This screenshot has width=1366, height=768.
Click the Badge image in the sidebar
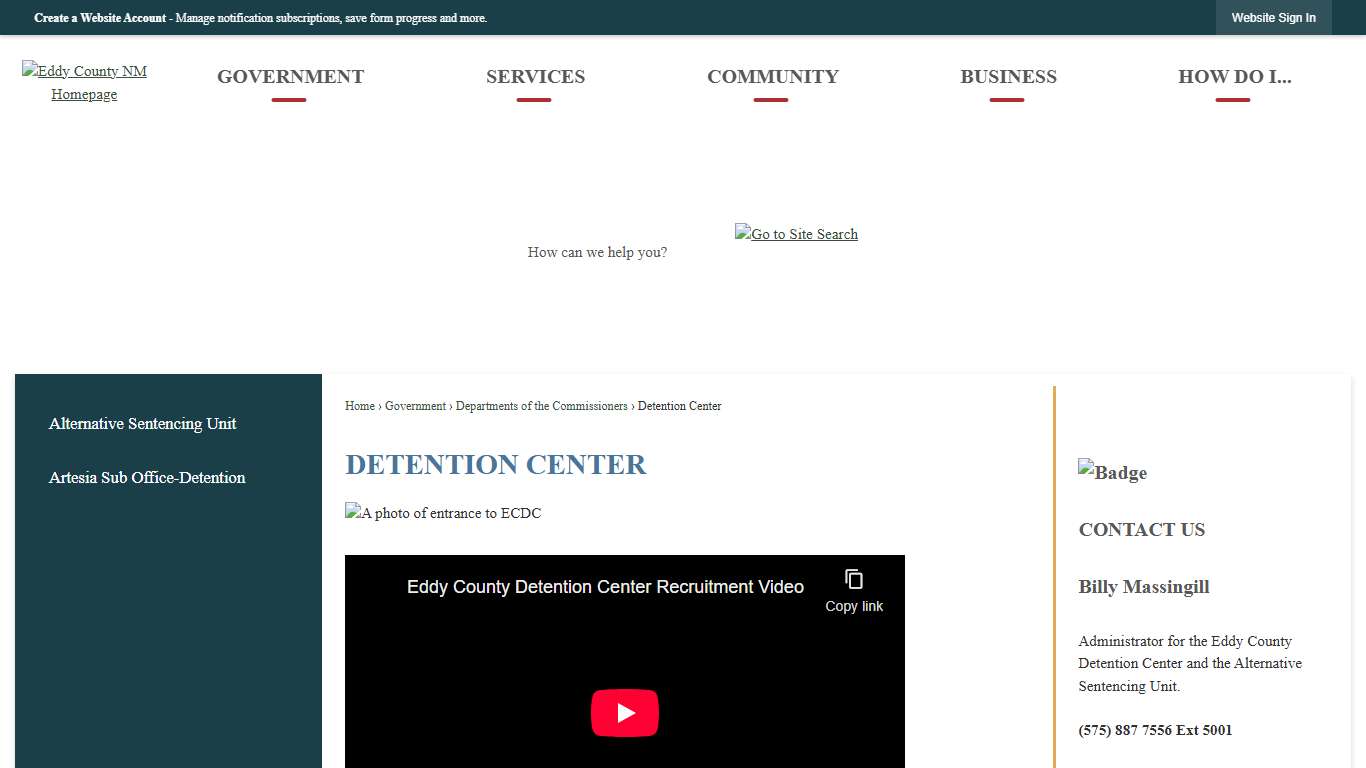coord(1112,472)
